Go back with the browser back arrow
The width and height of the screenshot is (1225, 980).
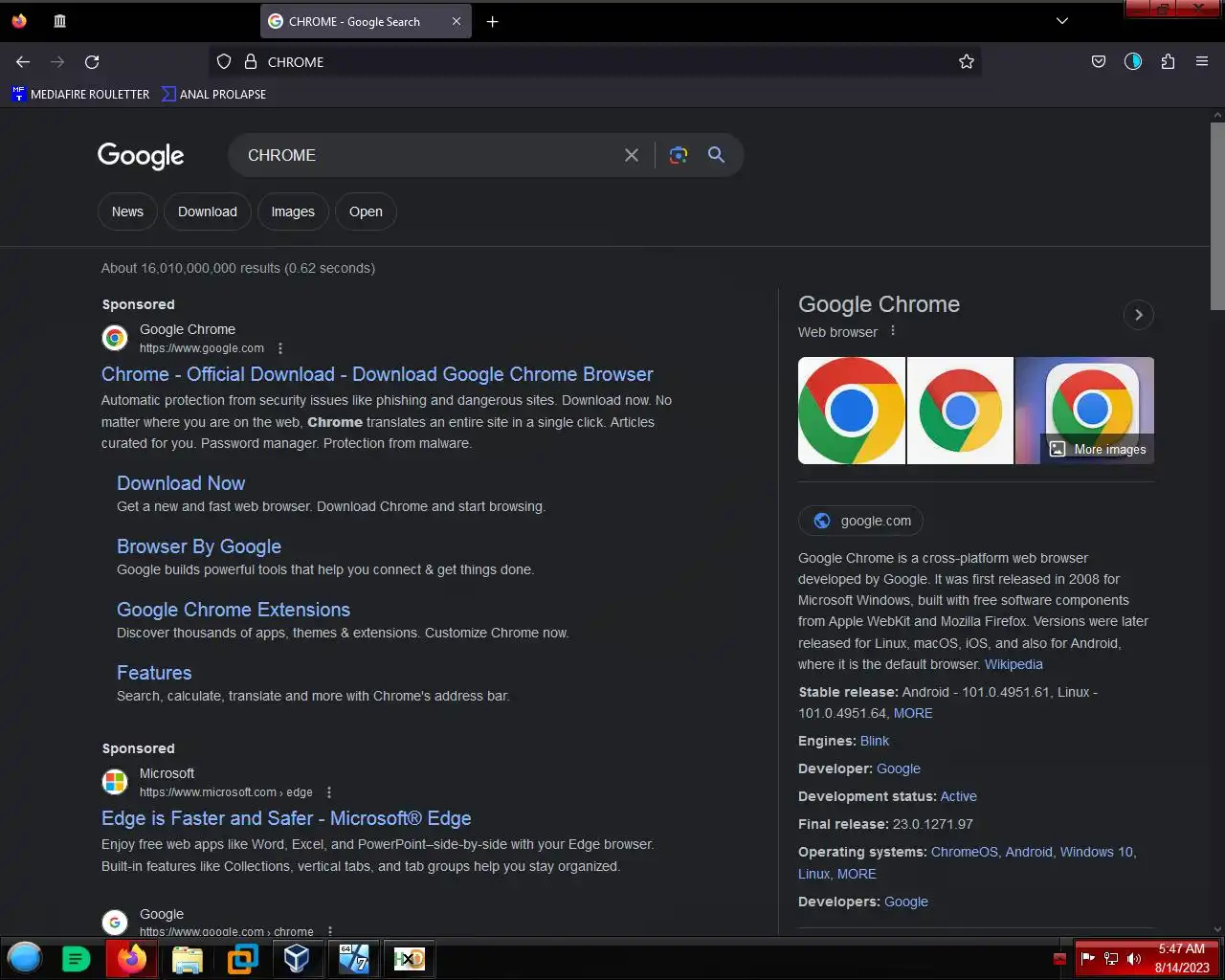[23, 61]
